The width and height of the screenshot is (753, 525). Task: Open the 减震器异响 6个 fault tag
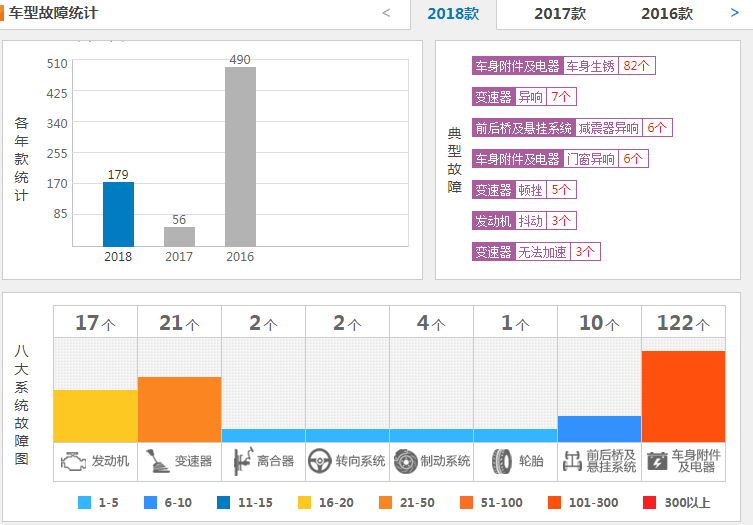(572, 128)
